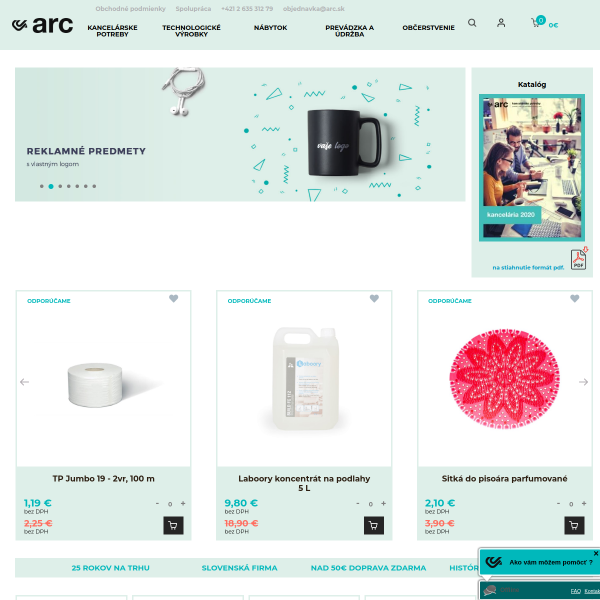Image resolution: width=600 pixels, height=600 pixels.
Task: Open the search magnifier icon
Action: click(472, 23)
